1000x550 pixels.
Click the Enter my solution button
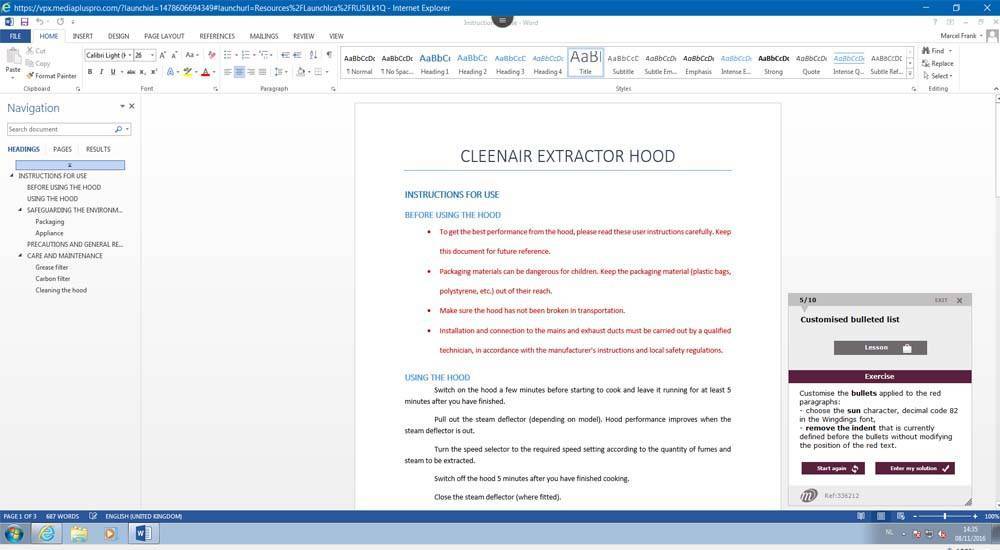pos(915,468)
